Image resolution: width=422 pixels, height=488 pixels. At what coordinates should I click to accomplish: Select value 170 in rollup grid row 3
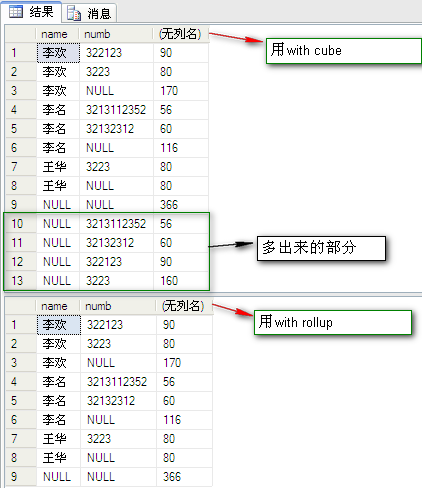click(x=184, y=363)
